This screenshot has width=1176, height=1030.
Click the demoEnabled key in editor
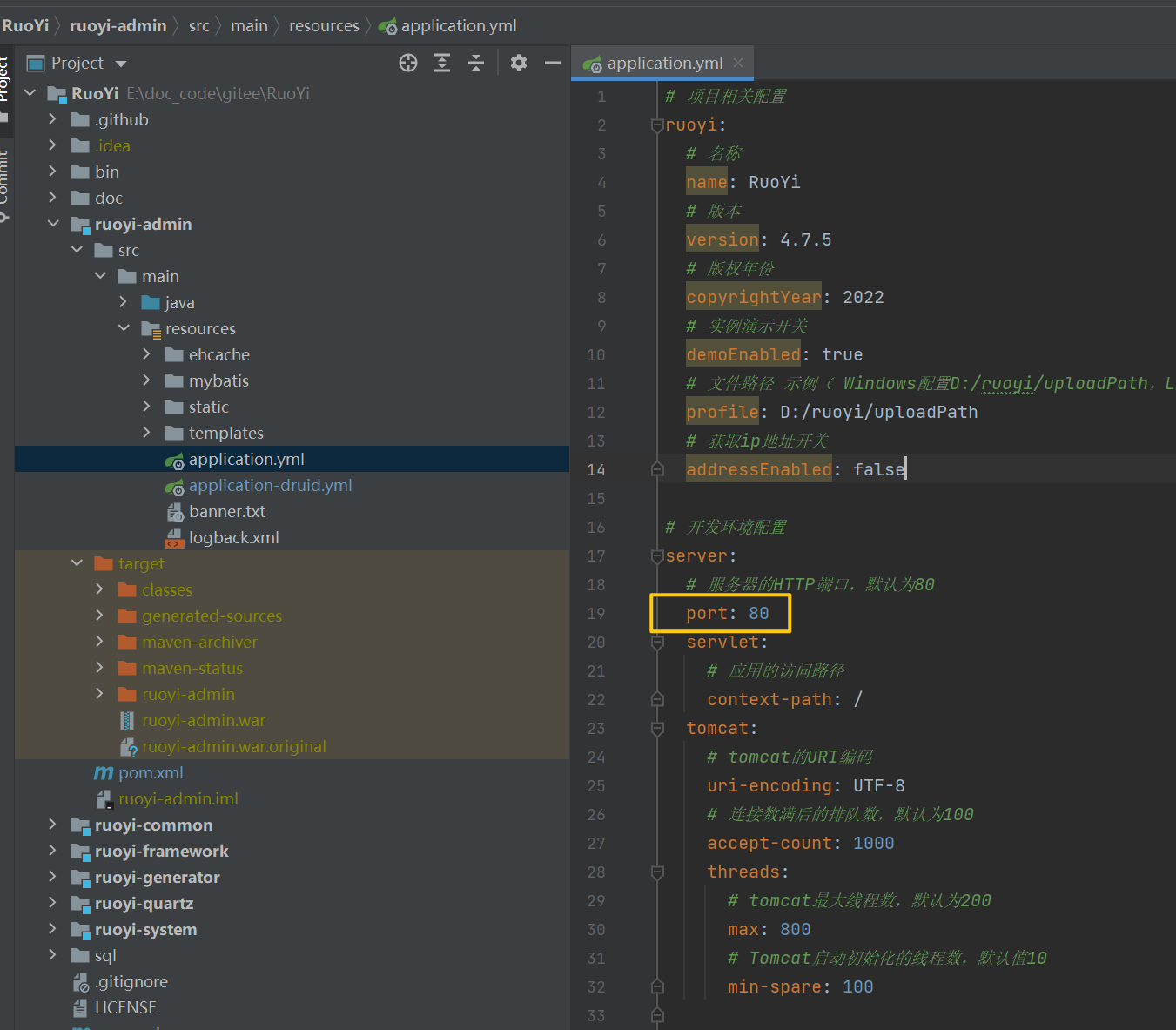point(743,354)
